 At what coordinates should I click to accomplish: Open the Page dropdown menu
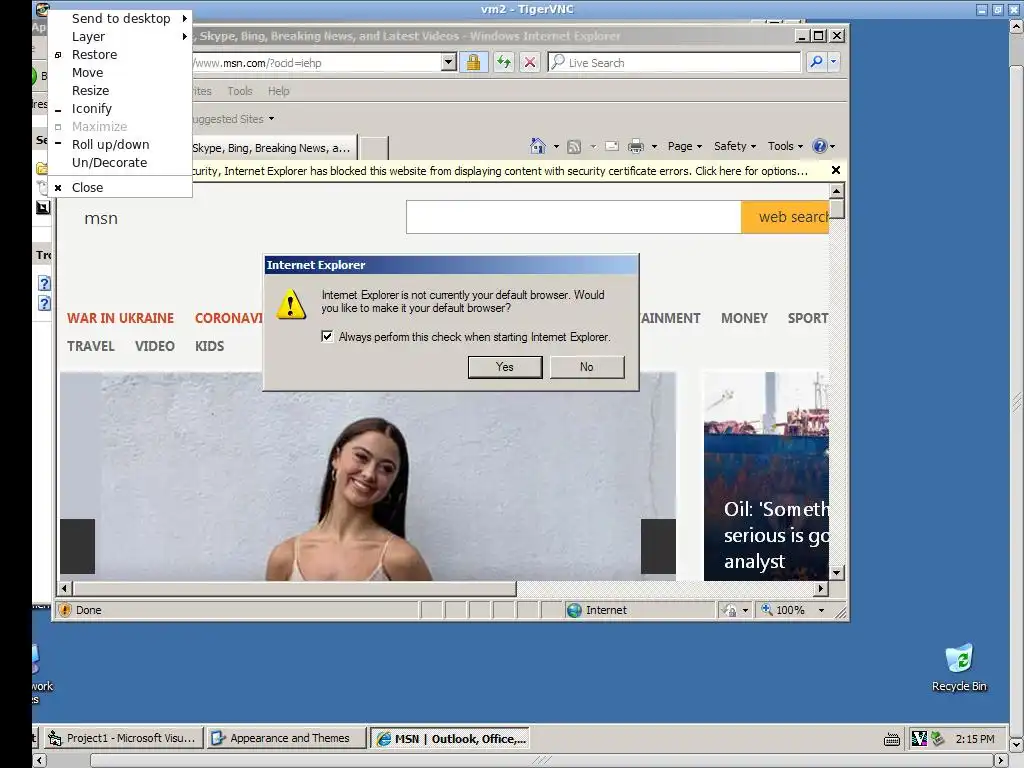(x=684, y=146)
